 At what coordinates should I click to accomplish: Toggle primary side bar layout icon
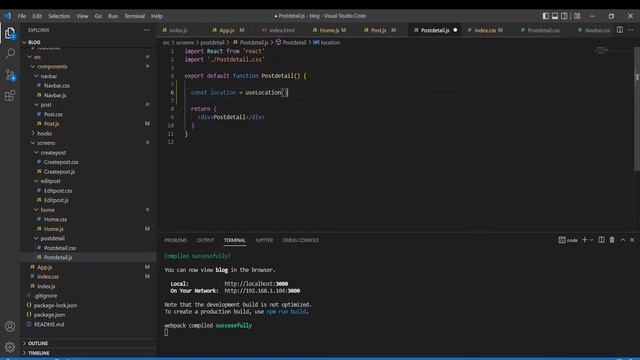coord(546,16)
